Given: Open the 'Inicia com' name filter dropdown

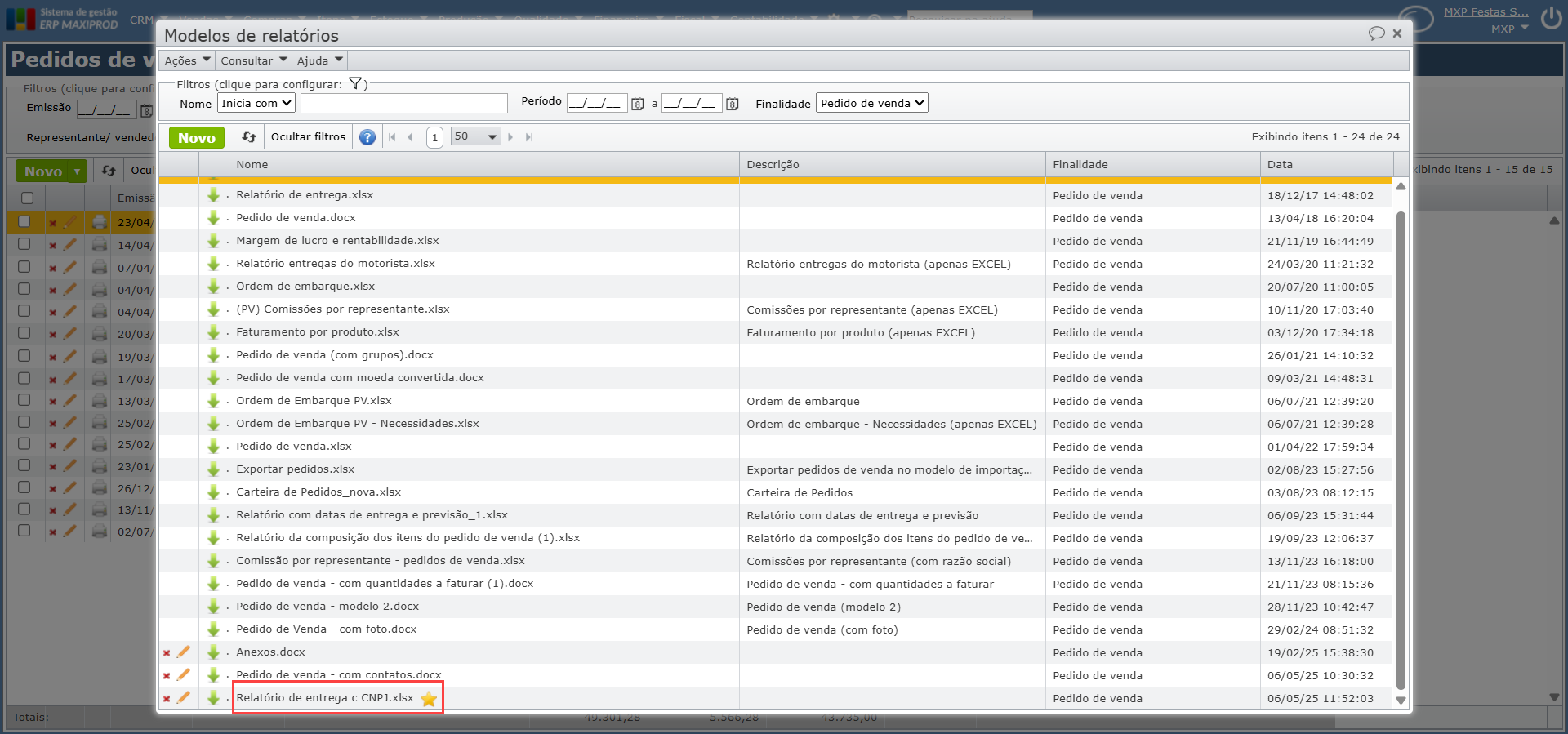Looking at the screenshot, I should [256, 103].
